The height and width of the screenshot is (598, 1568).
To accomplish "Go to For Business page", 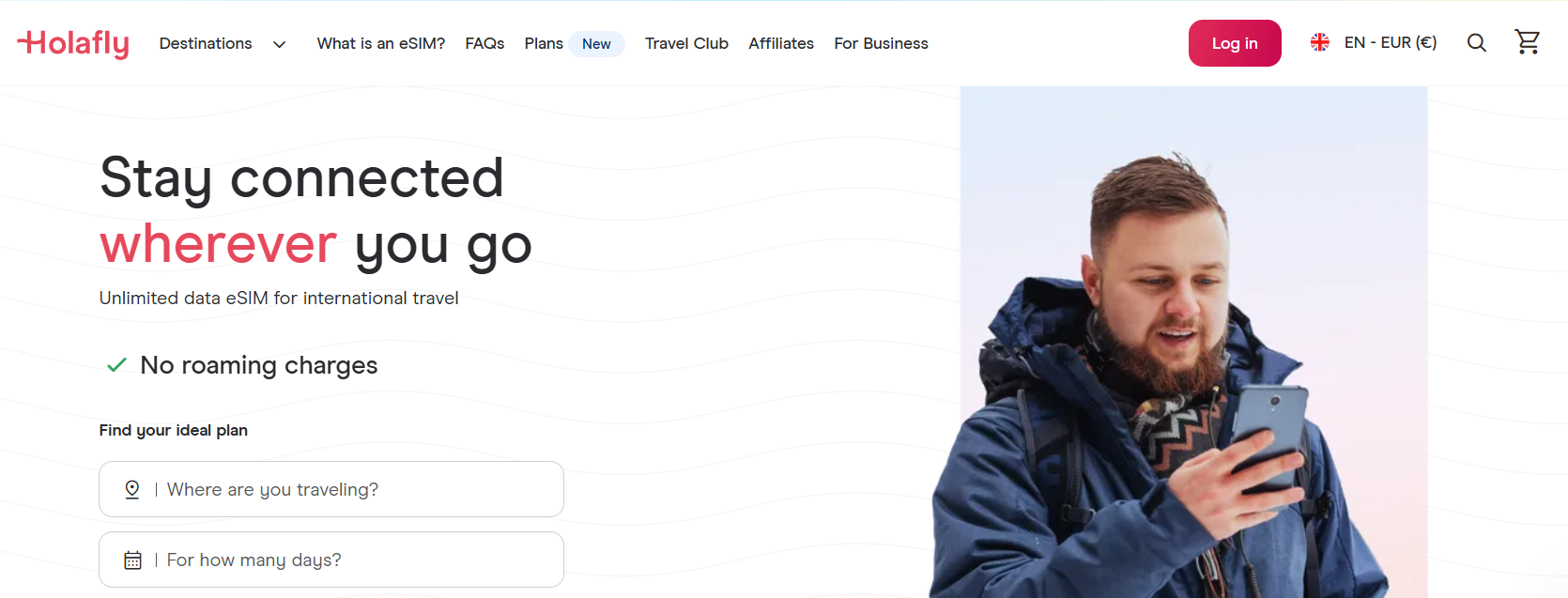I will click(881, 43).
